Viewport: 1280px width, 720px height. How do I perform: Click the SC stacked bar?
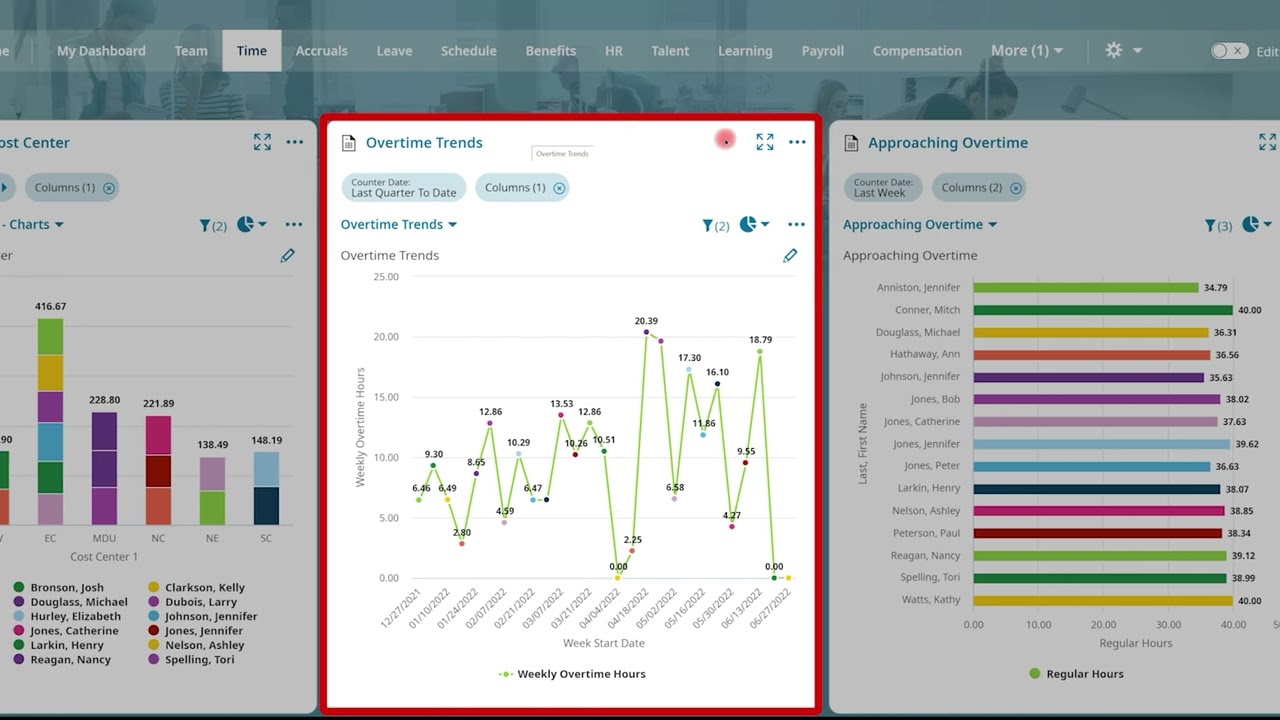click(x=266, y=488)
